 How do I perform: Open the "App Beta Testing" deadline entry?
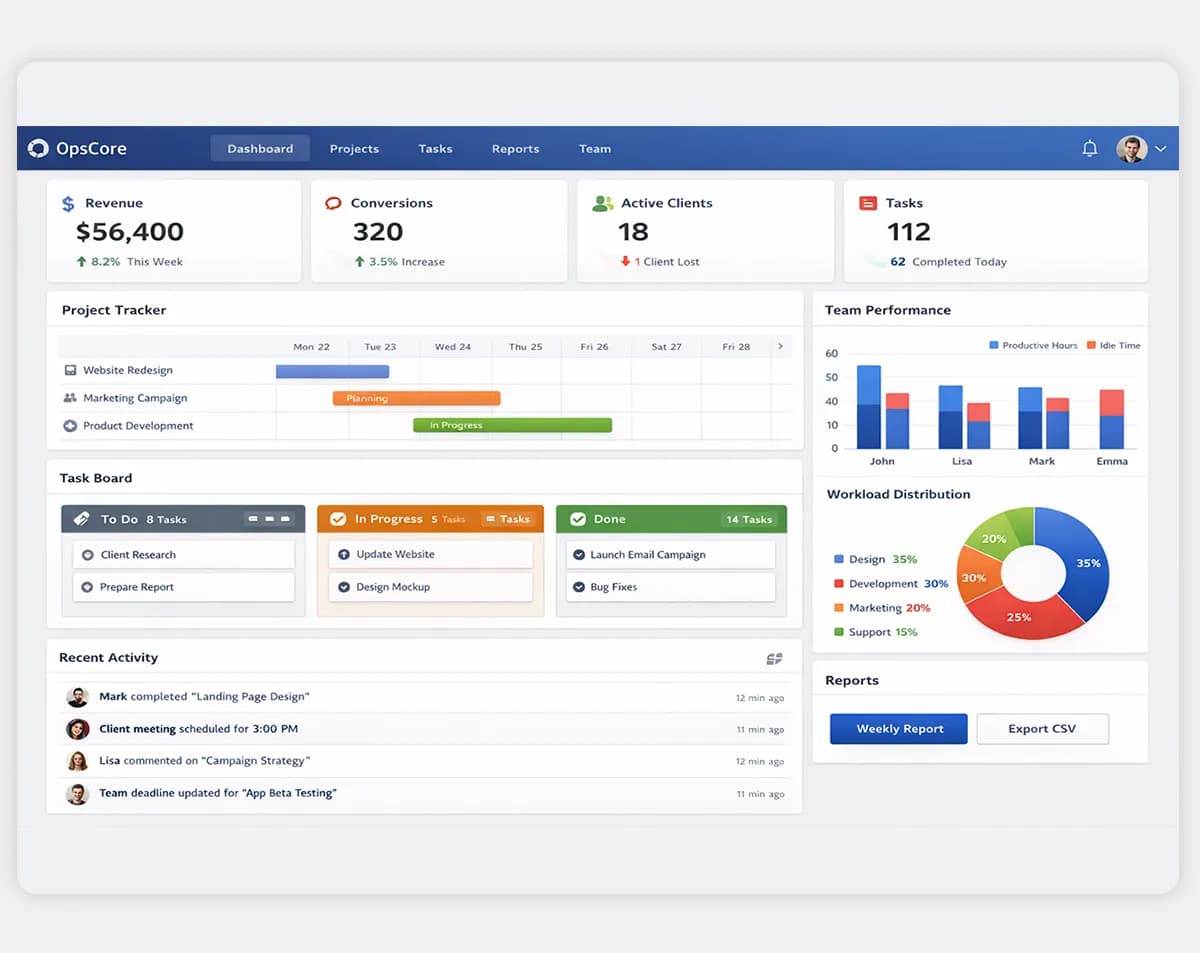tap(425, 794)
